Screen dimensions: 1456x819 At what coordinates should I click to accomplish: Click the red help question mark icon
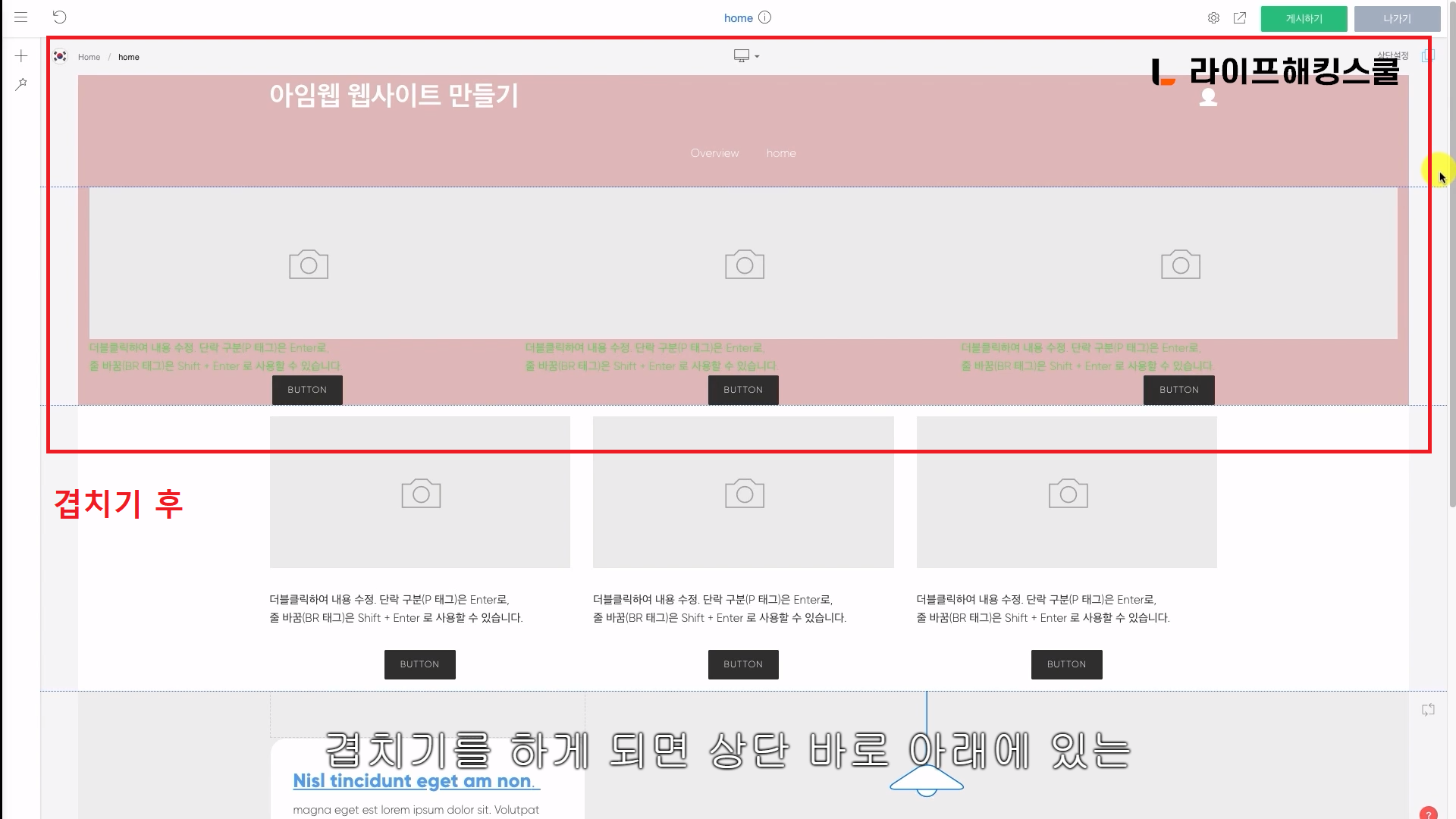click(1428, 814)
